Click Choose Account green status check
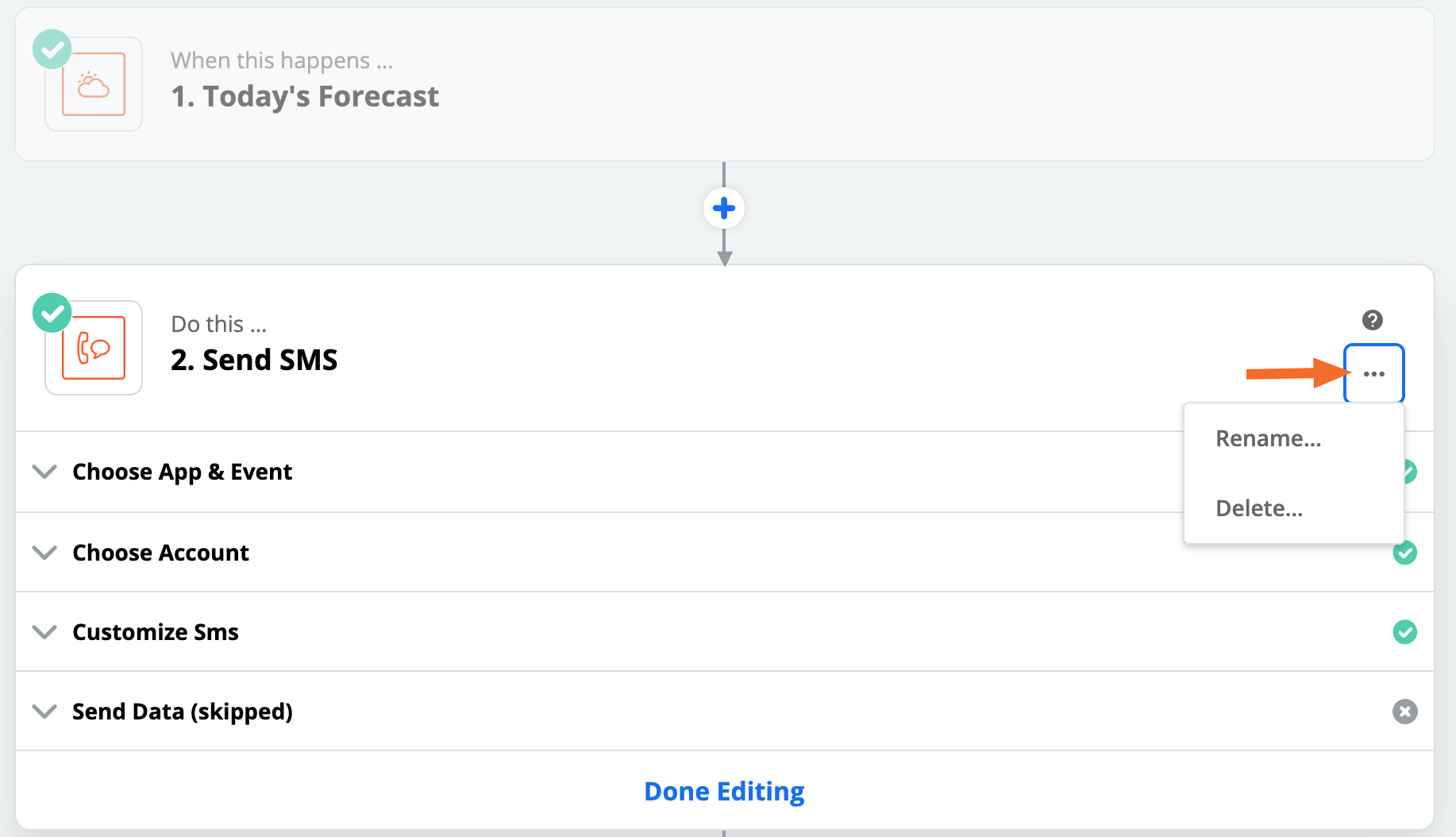1456x837 pixels. pos(1404,553)
